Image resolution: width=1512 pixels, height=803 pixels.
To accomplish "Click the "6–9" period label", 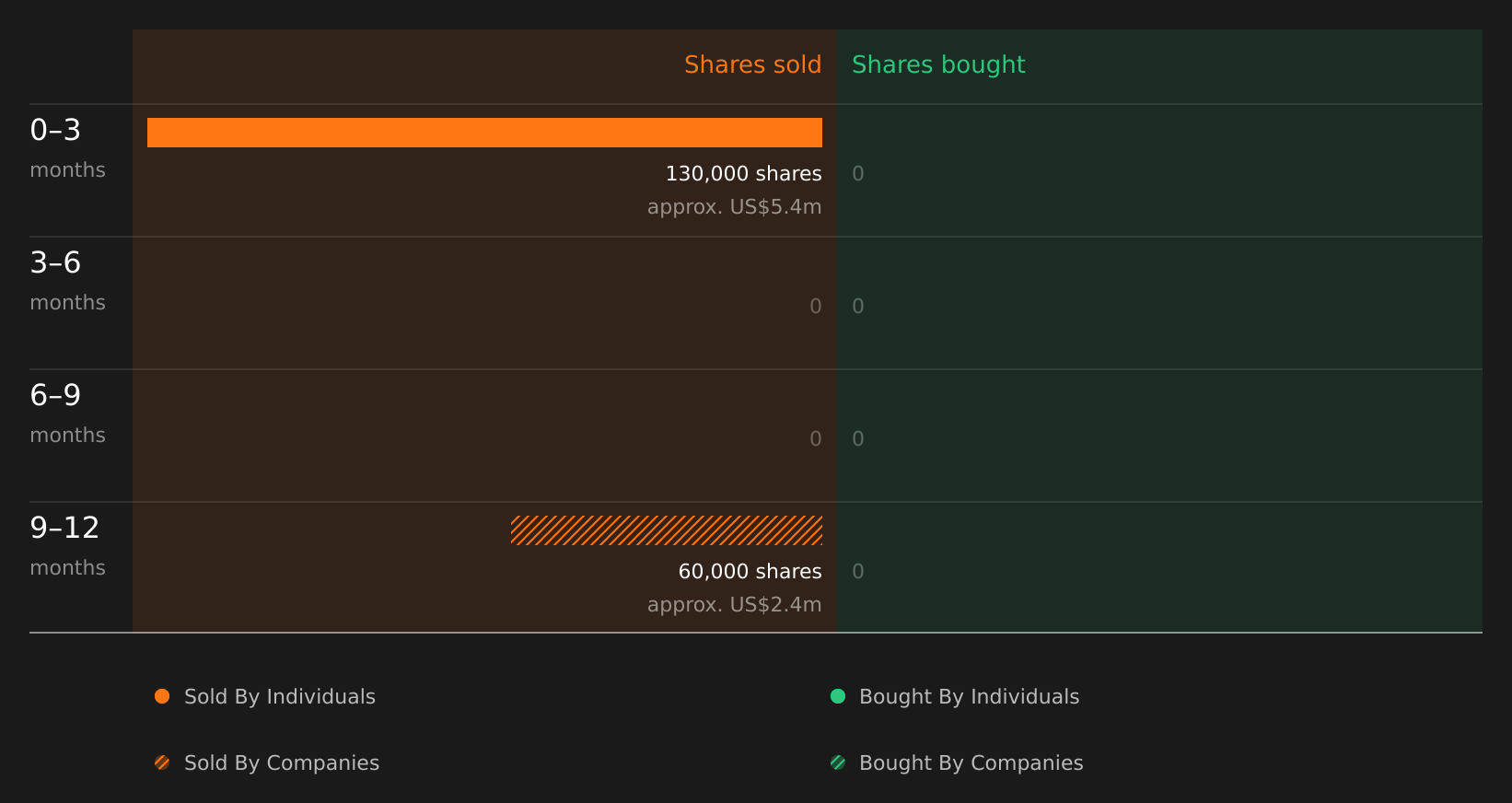I will click(x=55, y=395).
